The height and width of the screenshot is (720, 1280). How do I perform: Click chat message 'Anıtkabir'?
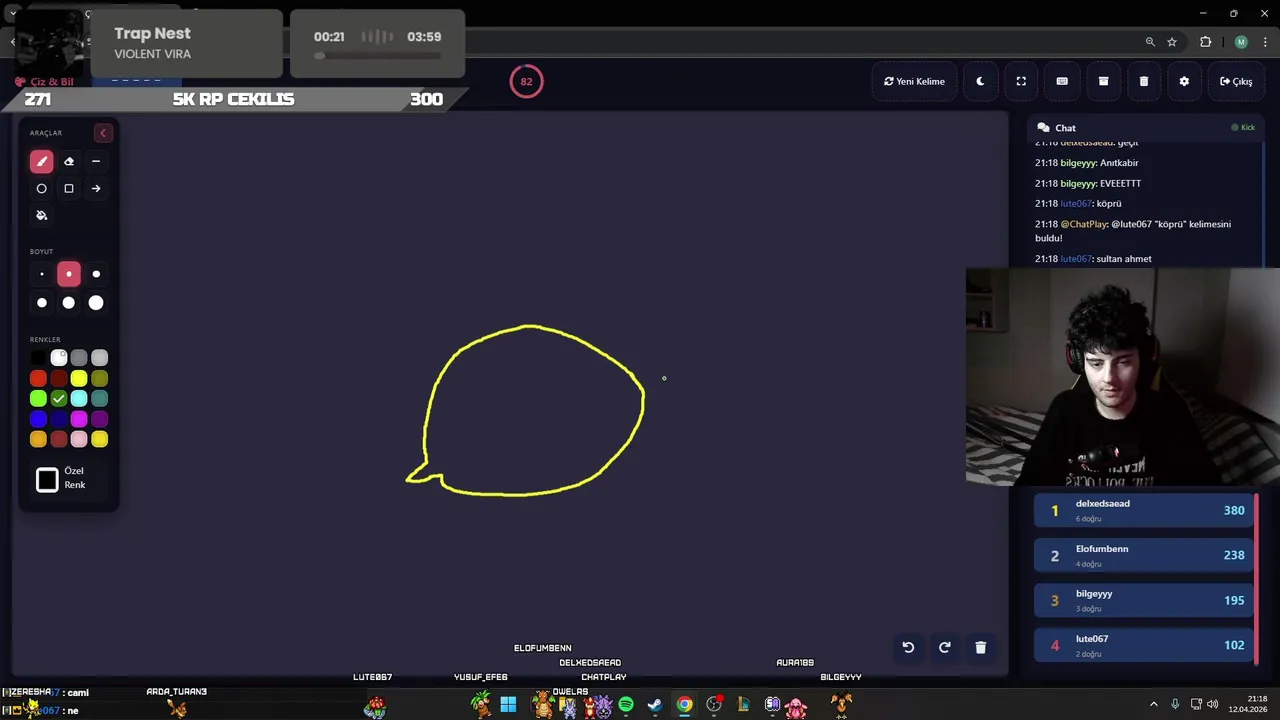tap(1119, 163)
